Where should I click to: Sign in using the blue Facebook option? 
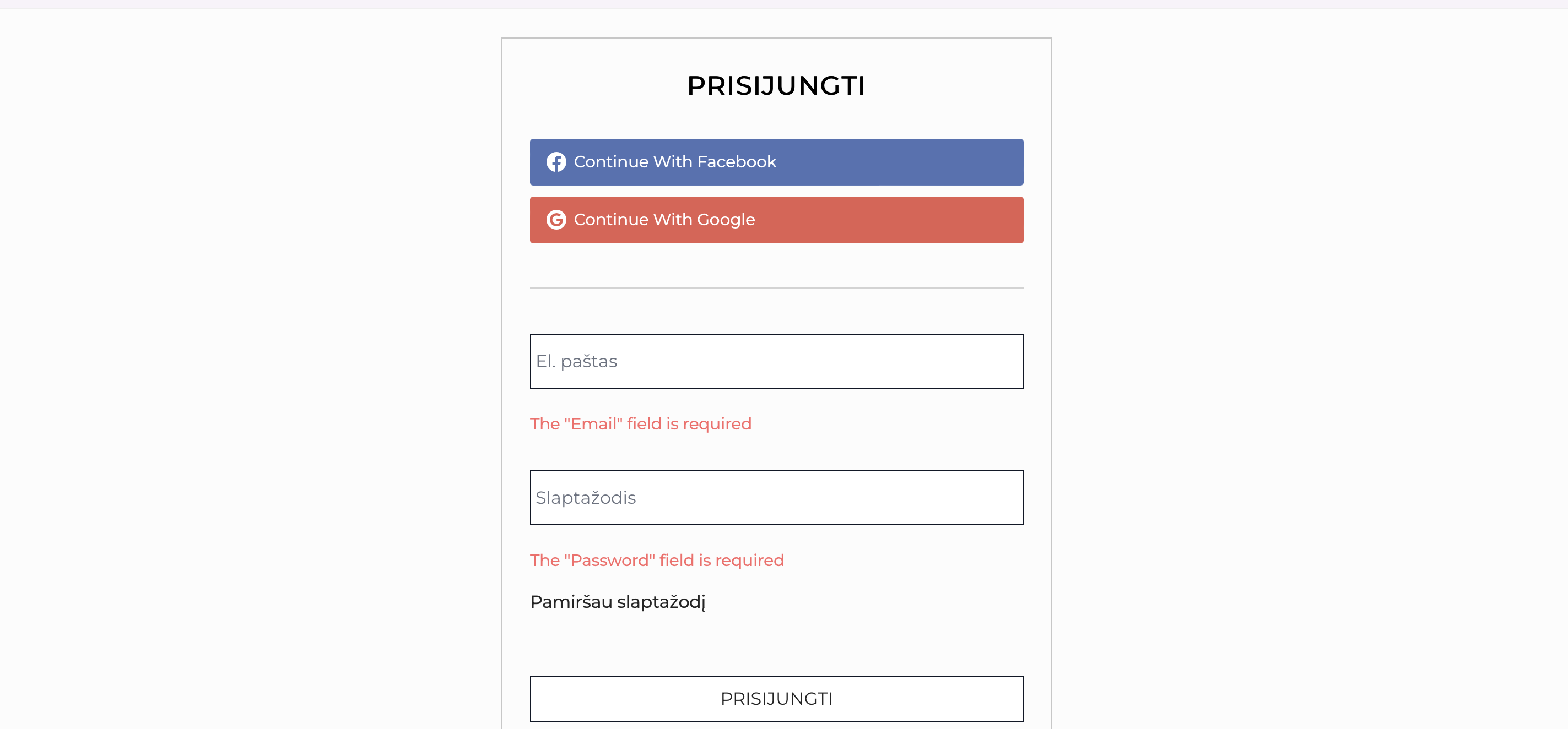(x=776, y=162)
